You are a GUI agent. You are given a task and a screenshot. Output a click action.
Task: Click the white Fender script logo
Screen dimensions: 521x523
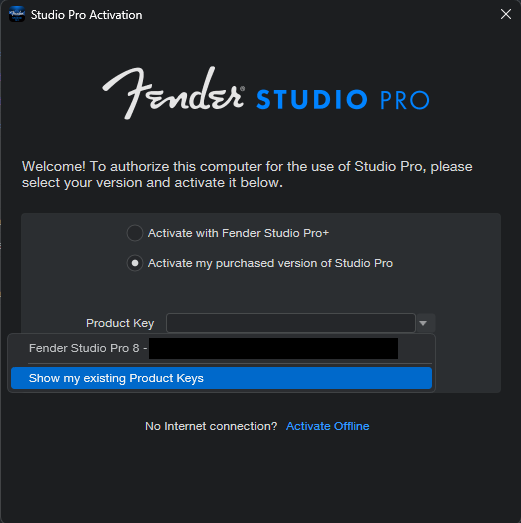coord(173,93)
